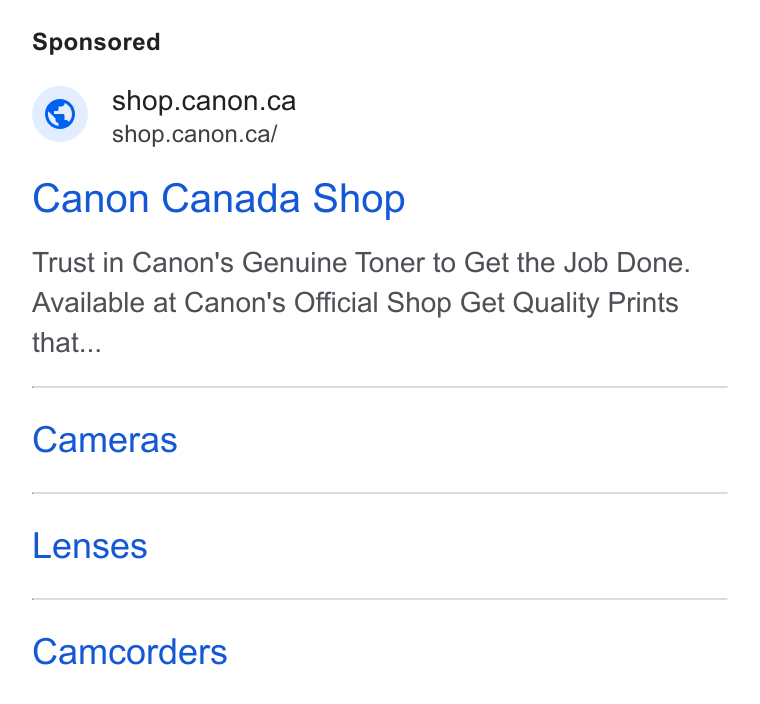Go to the Camcorders sitelink

tap(130, 652)
